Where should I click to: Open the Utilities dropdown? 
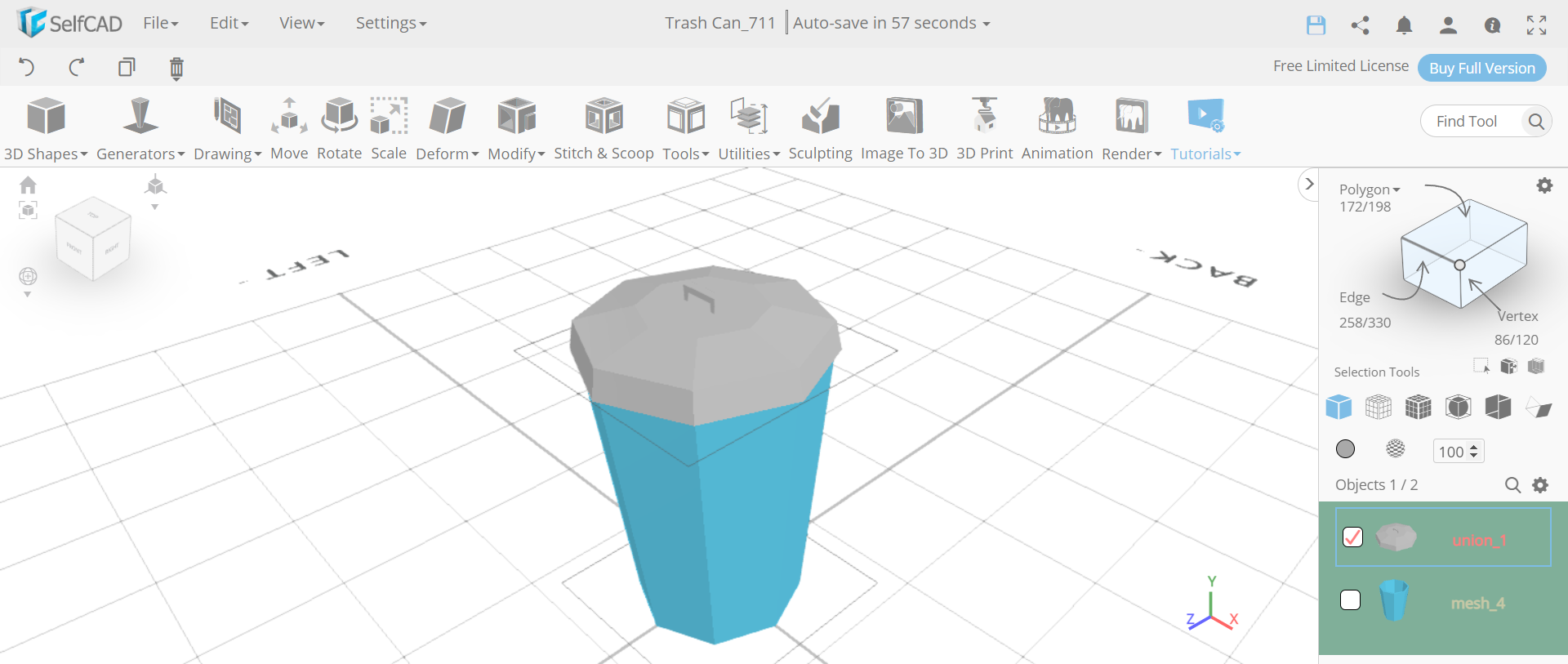click(749, 129)
